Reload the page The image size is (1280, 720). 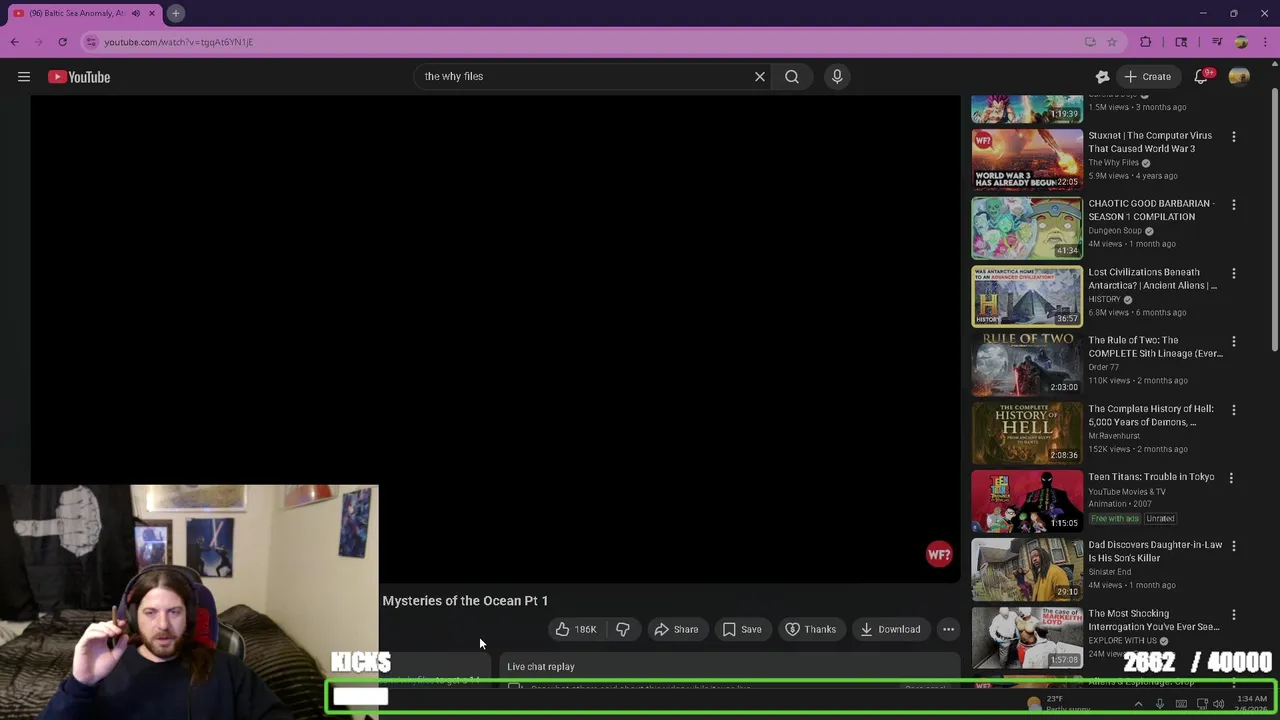pos(62,42)
